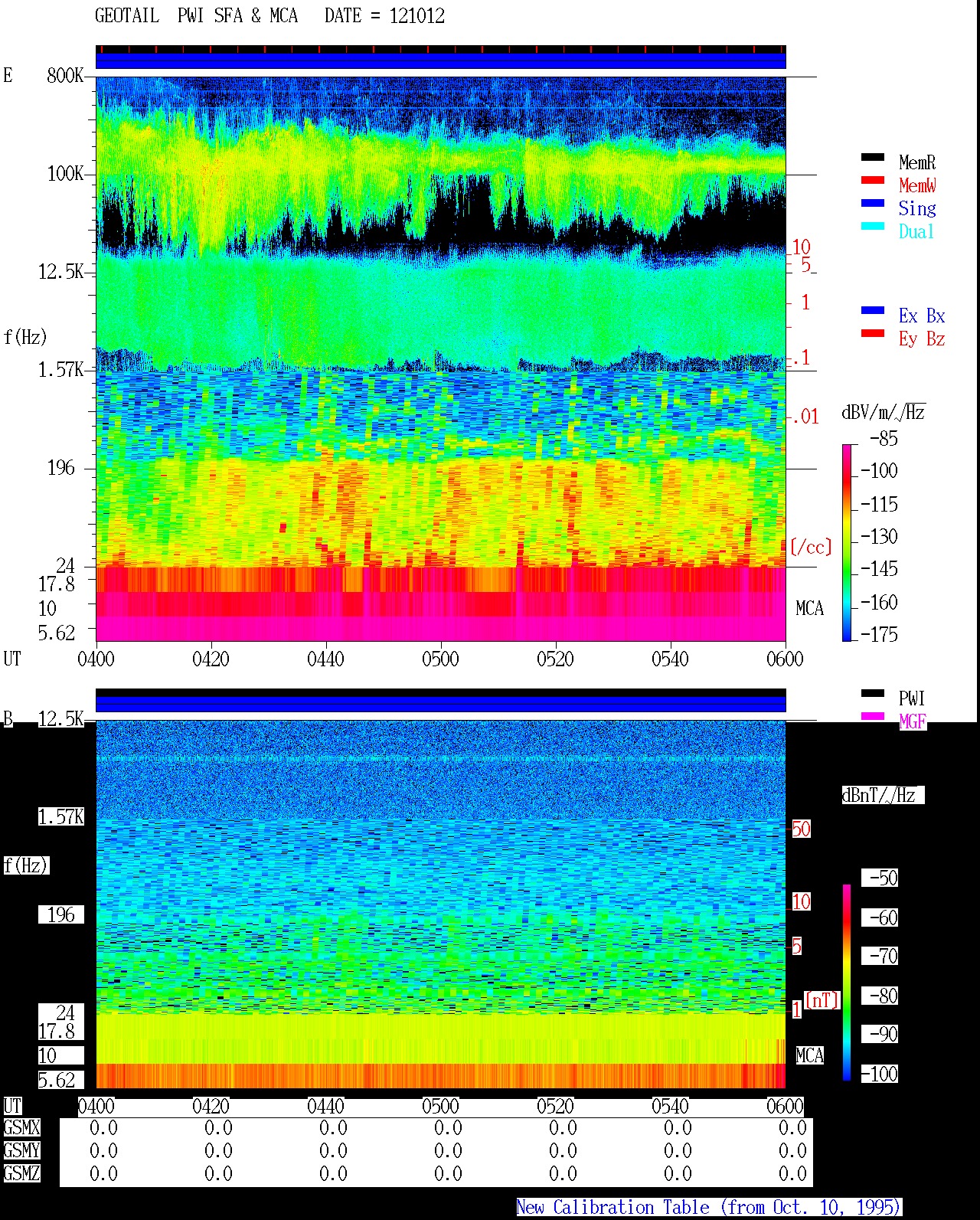980x1220 pixels.
Task: Click the magenta MGF legend swatch
Action: tap(873, 717)
